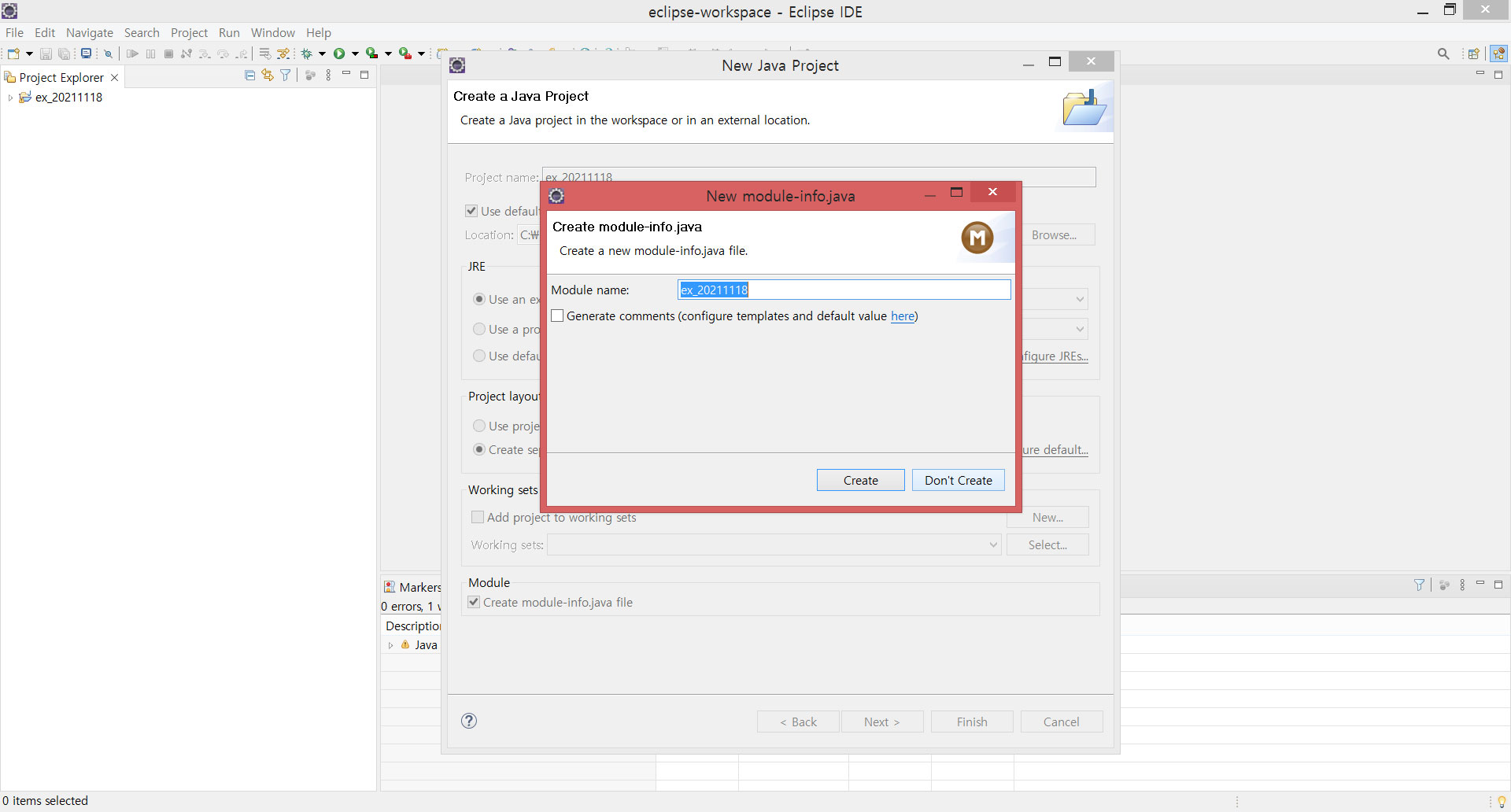Select Use a project specific JRE radio

click(479, 329)
